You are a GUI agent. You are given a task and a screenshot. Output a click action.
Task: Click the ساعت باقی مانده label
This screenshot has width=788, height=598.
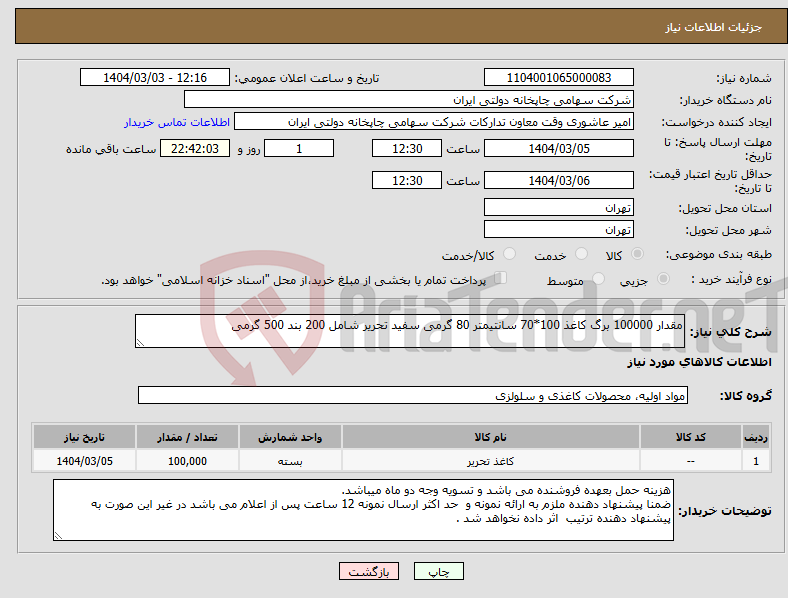pos(111,149)
